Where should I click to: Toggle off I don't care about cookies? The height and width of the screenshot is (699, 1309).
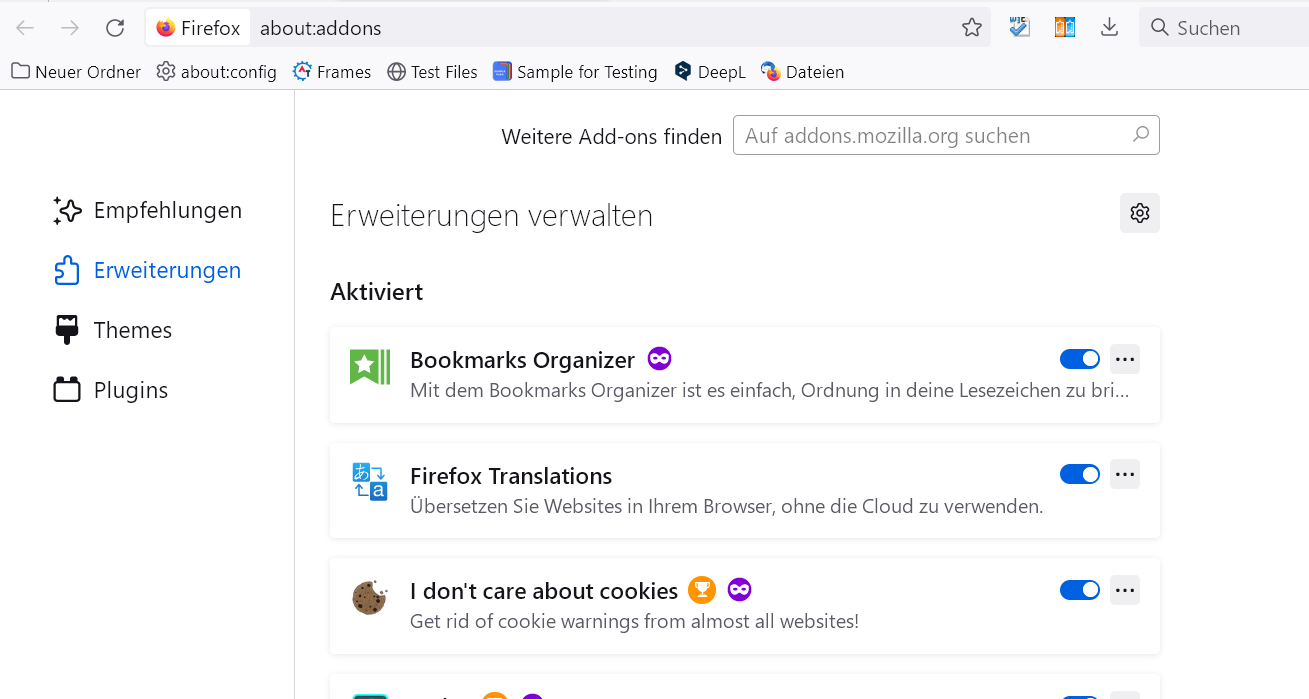click(x=1079, y=590)
